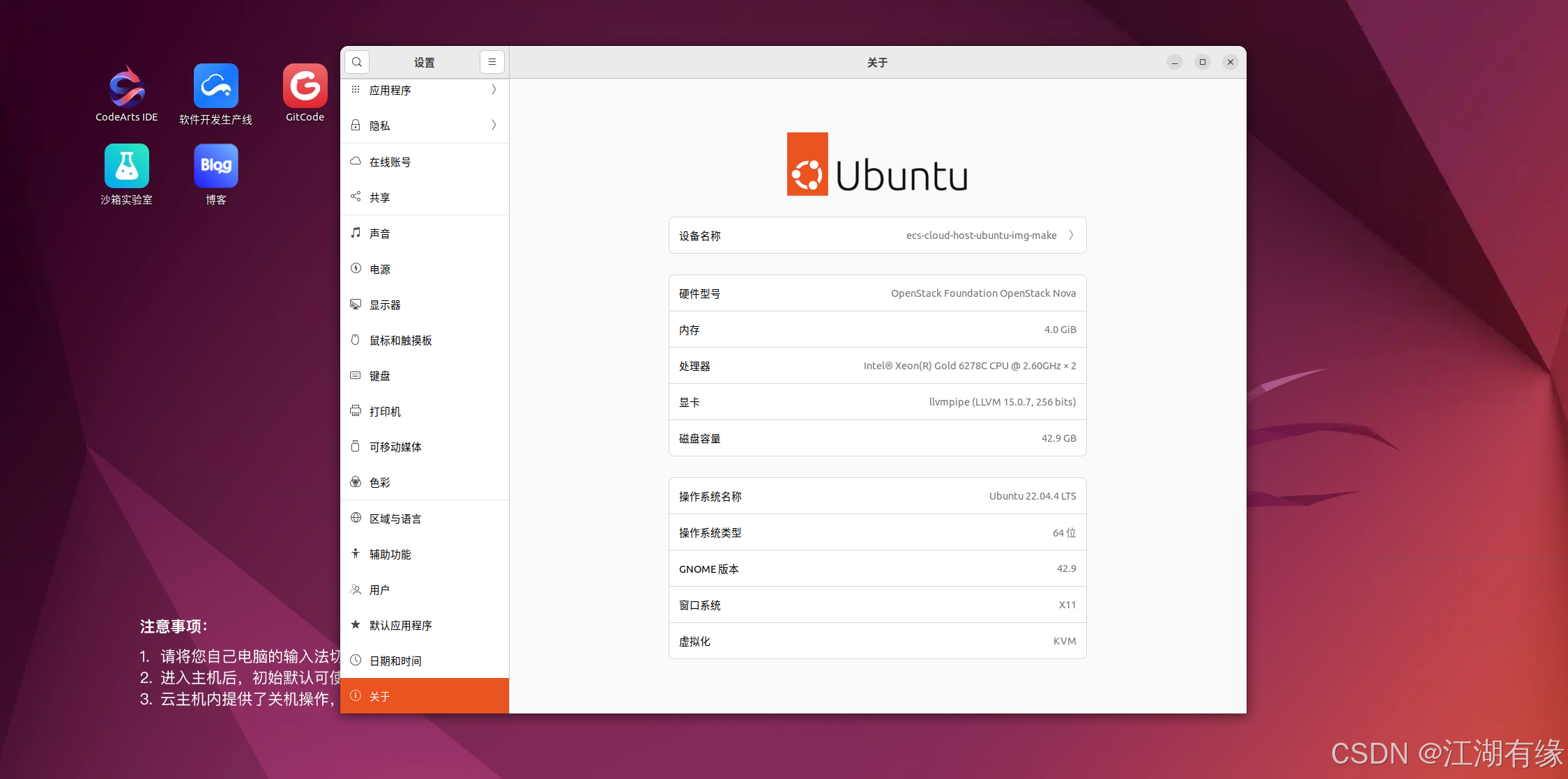
Task: Click the person icon beside 用户
Action: 356,589
